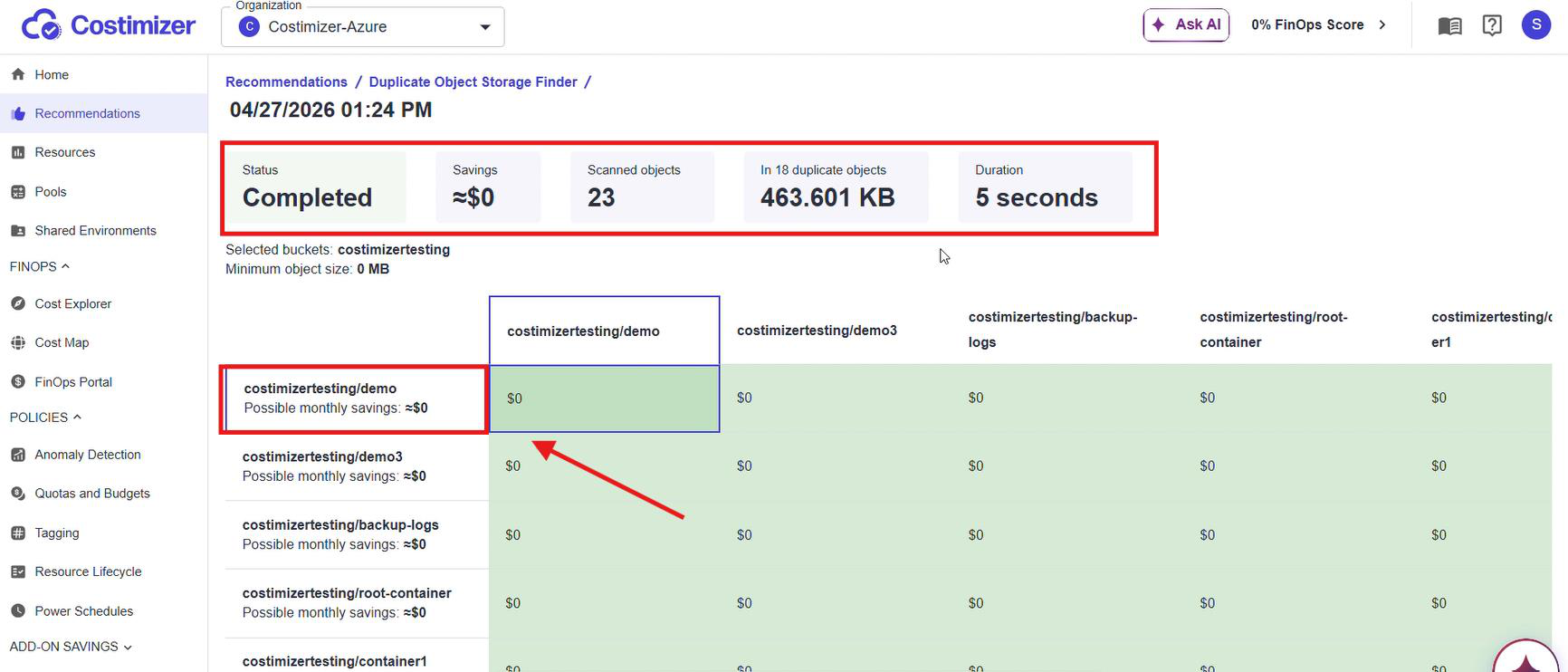Expand the ADD-ON SAVINGS section

(x=71, y=647)
